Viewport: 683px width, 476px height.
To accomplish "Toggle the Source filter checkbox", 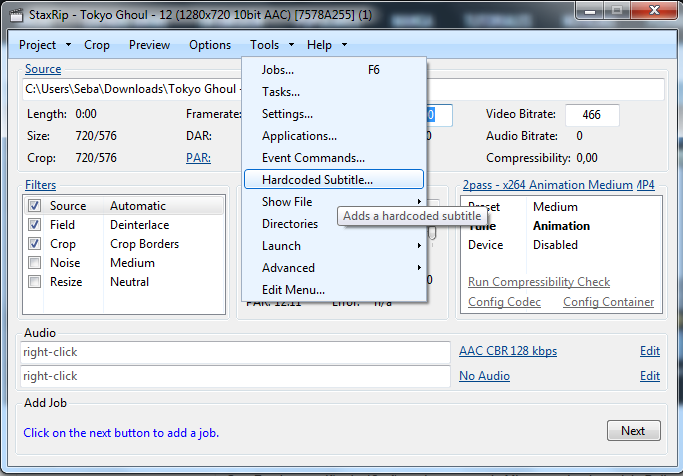I will (34, 206).
